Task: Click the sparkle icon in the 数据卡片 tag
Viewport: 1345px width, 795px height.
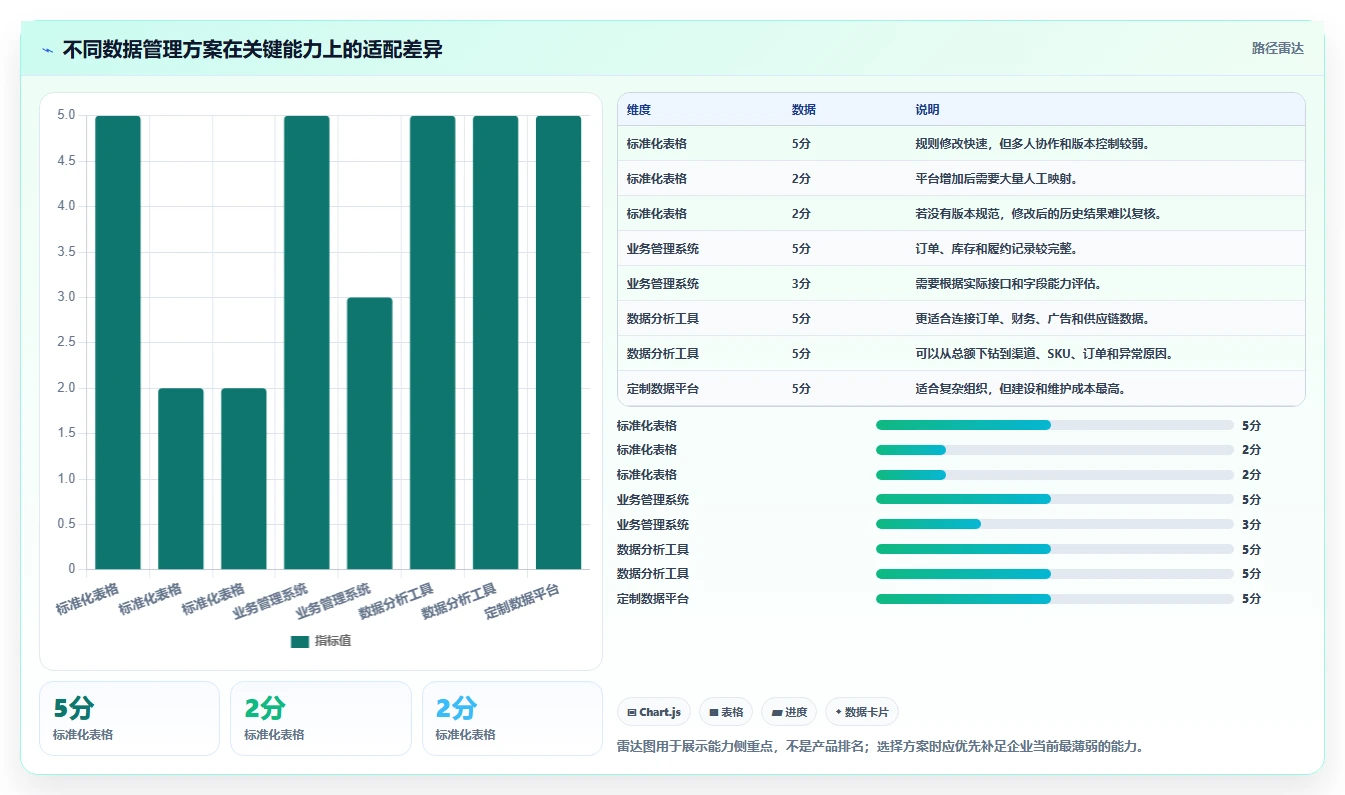Action: [x=838, y=712]
